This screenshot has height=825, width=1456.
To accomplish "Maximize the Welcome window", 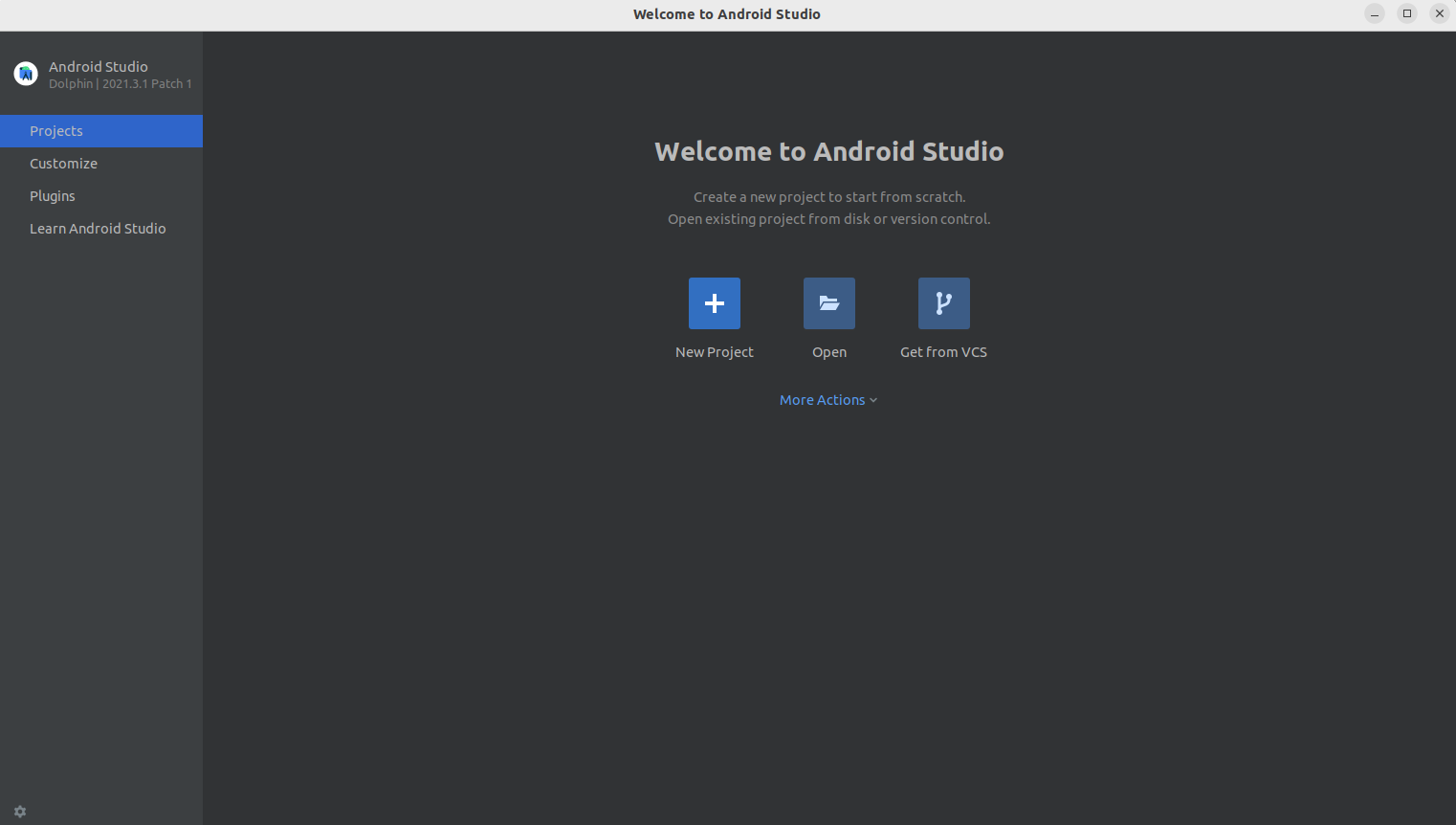I will click(x=1407, y=12).
